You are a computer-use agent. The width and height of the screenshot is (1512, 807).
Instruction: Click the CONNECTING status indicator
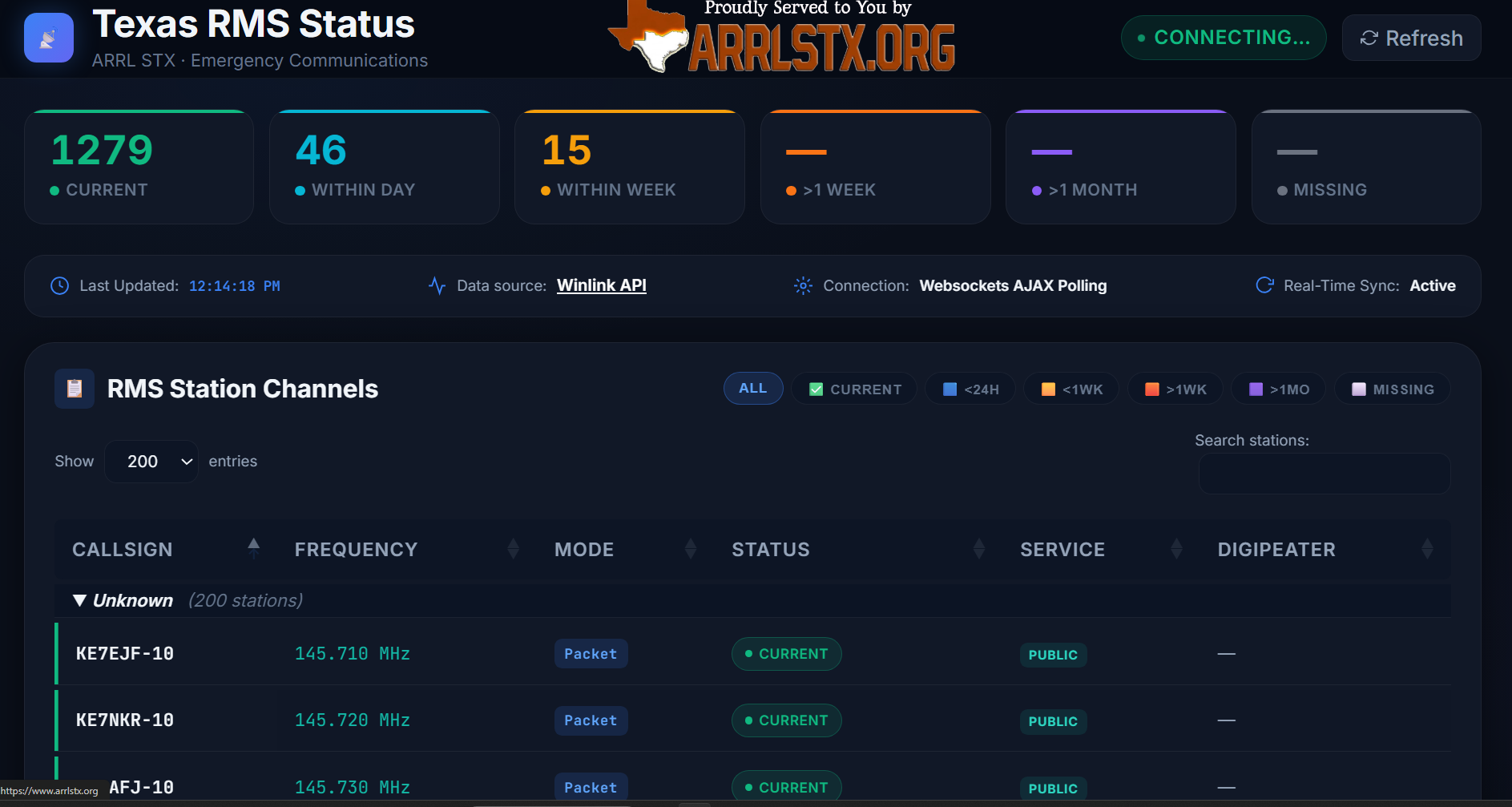(1224, 38)
